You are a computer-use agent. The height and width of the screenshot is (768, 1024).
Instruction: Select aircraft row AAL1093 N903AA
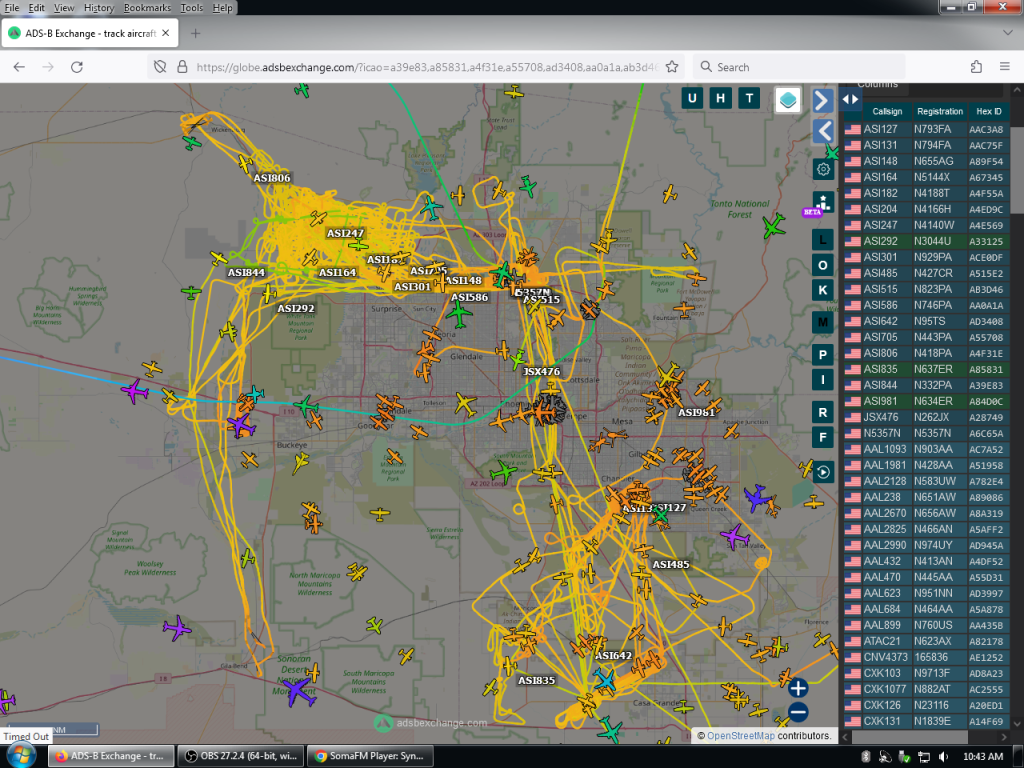[x=926, y=449]
